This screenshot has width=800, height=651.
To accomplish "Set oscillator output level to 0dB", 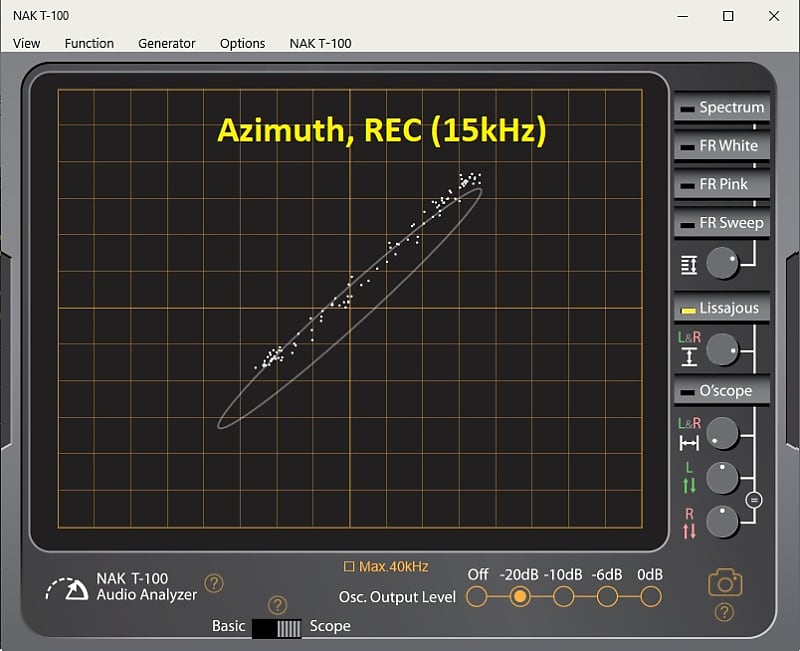I will tap(651, 596).
